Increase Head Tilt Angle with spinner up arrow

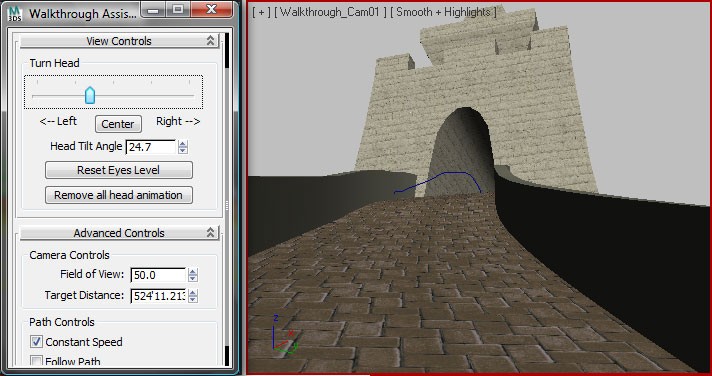tap(183, 143)
